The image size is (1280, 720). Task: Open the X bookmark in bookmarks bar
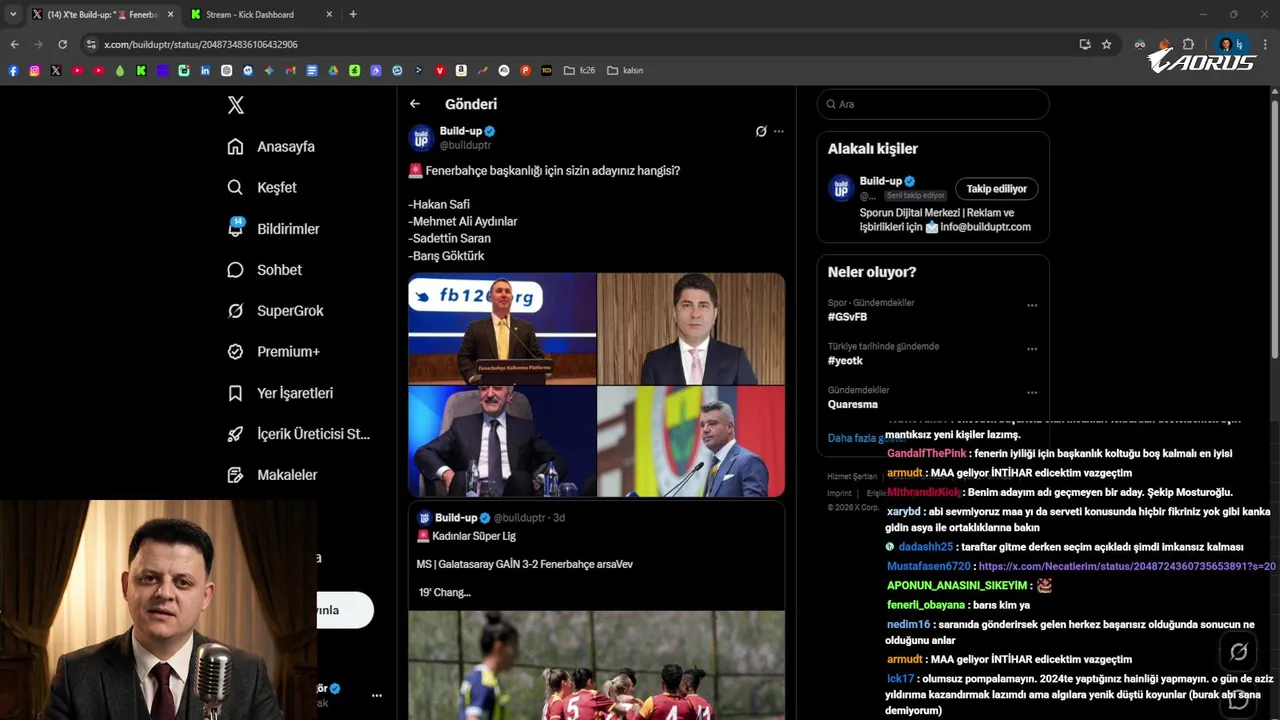tap(55, 71)
